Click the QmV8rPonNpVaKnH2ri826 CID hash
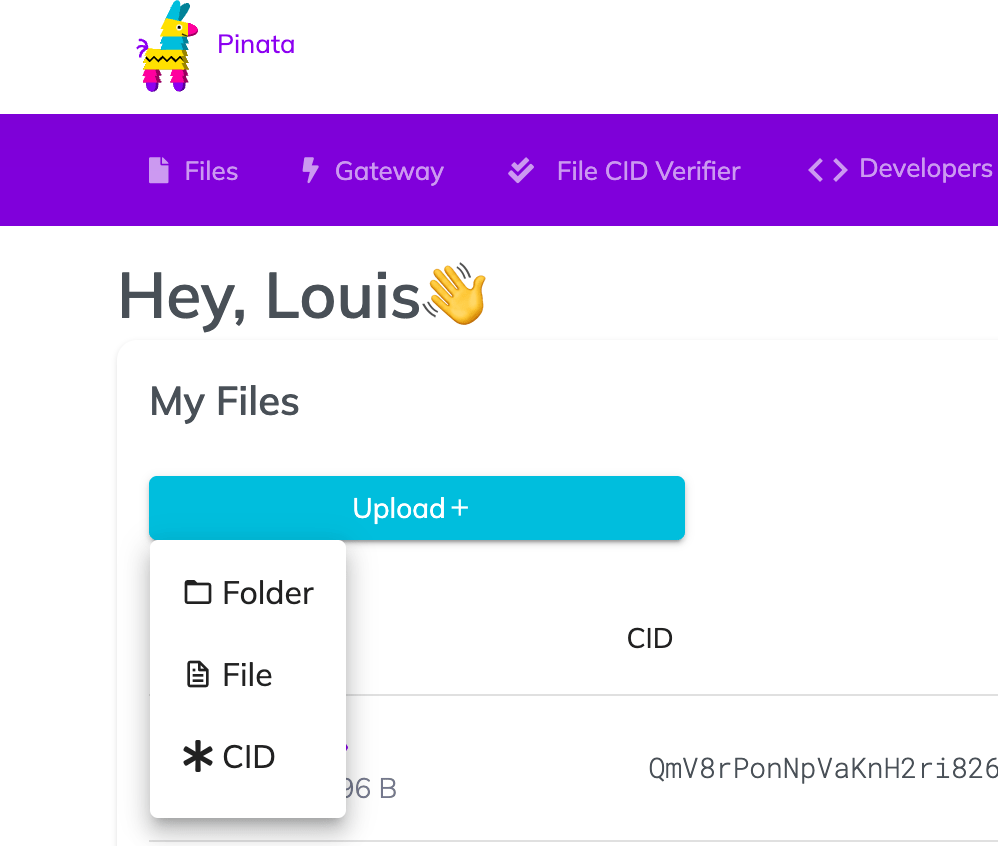 [x=823, y=768]
